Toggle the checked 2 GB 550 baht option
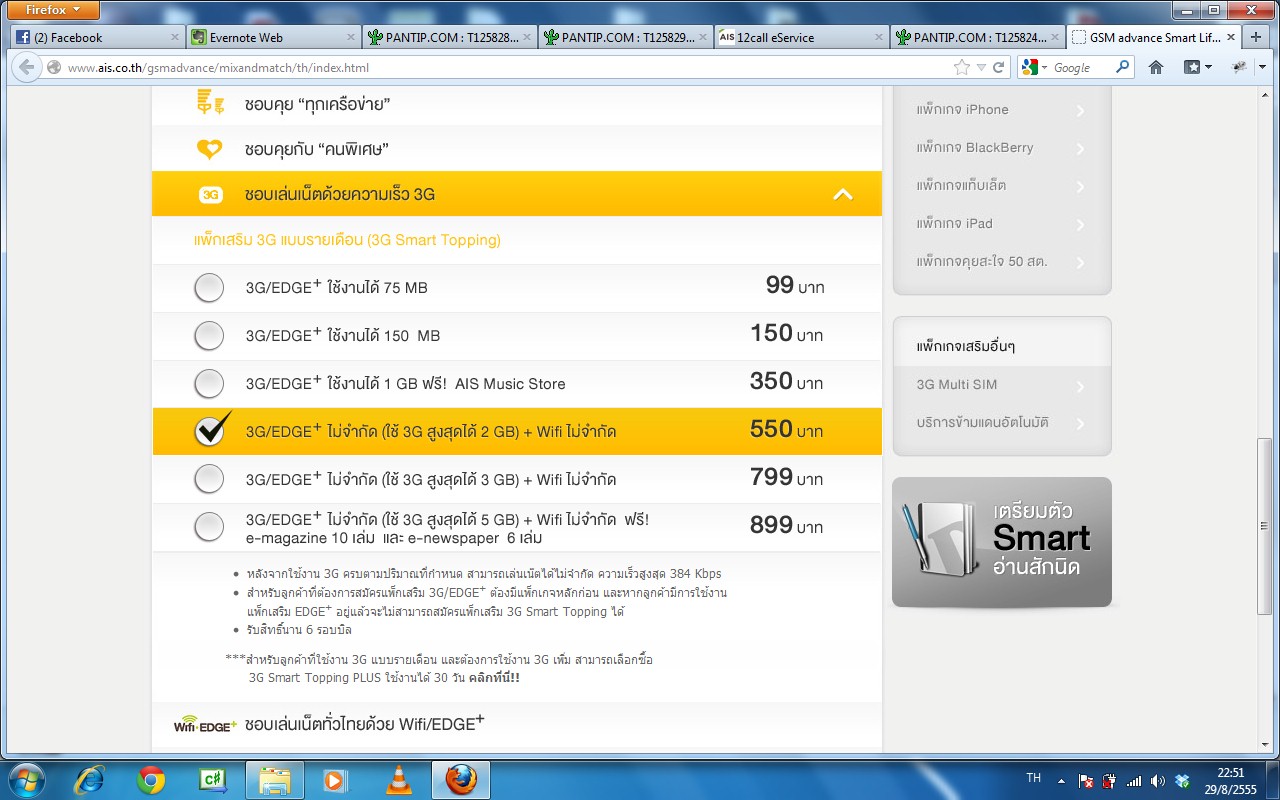This screenshot has height=800, width=1280. (211, 430)
